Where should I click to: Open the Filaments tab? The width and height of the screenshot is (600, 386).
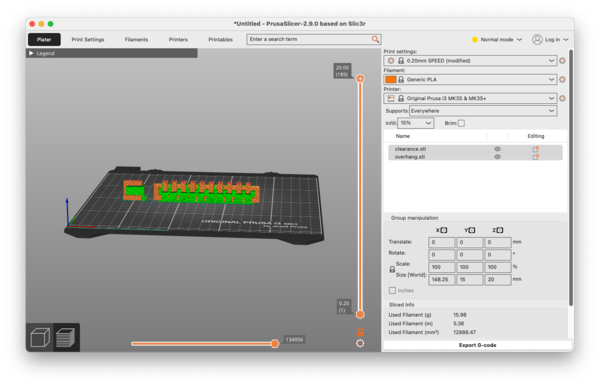tap(136, 39)
